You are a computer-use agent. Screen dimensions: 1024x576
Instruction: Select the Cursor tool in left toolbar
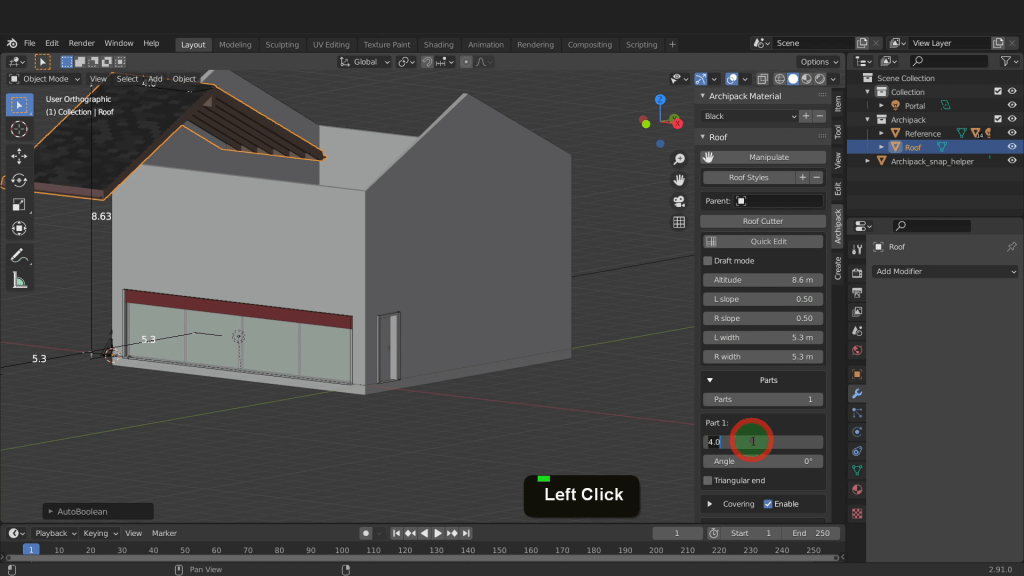(19, 130)
